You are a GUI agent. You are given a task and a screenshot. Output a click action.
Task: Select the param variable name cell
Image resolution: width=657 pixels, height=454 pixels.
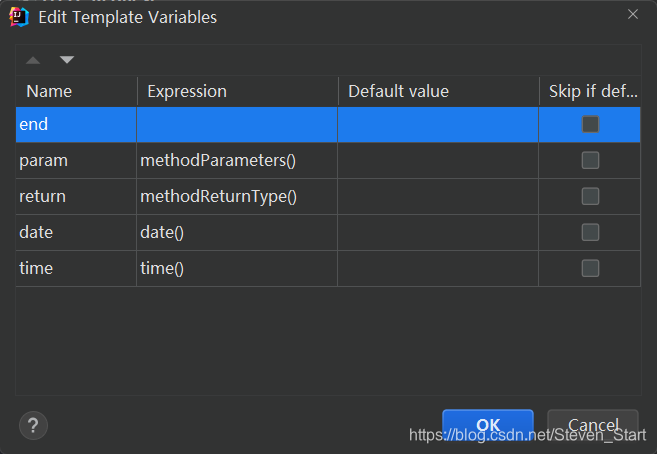tap(76, 160)
